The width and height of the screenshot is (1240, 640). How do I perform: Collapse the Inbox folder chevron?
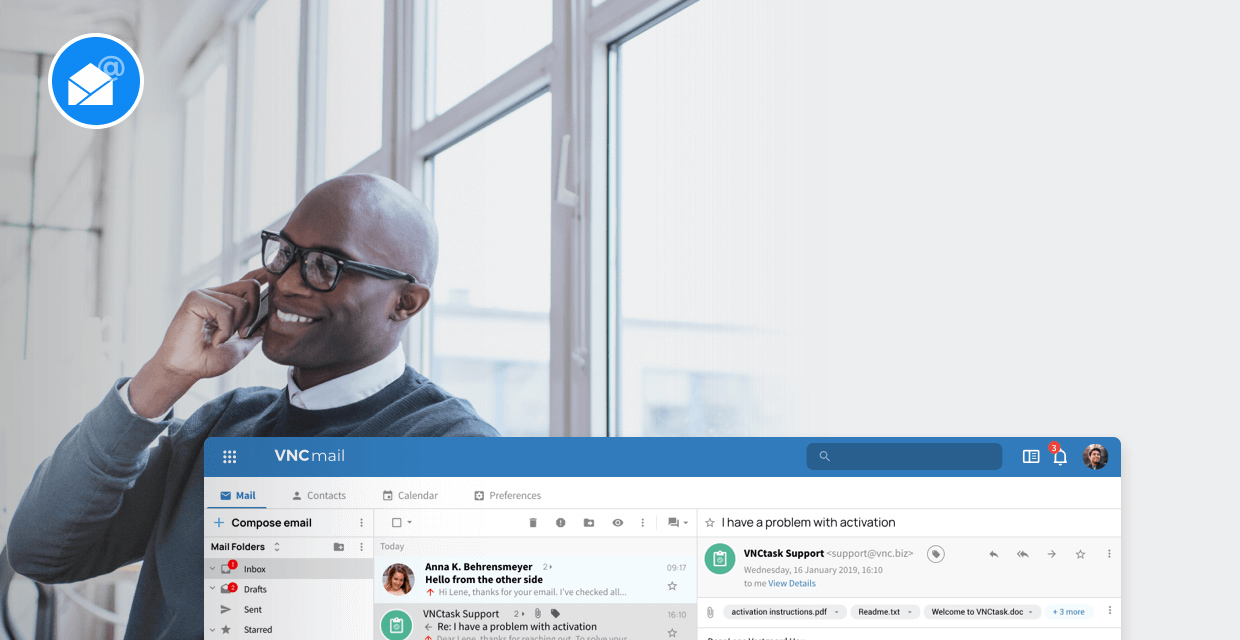[212, 569]
